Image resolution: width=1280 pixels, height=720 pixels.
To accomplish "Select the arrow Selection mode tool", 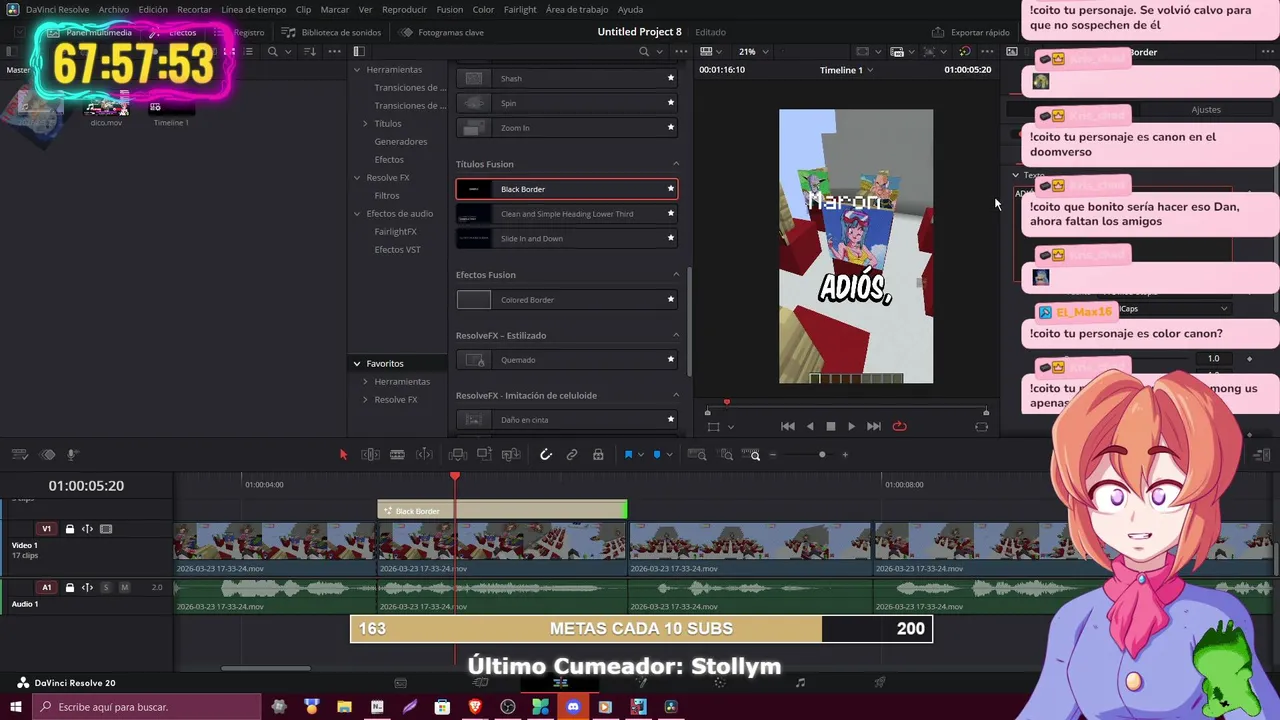I will point(343,455).
